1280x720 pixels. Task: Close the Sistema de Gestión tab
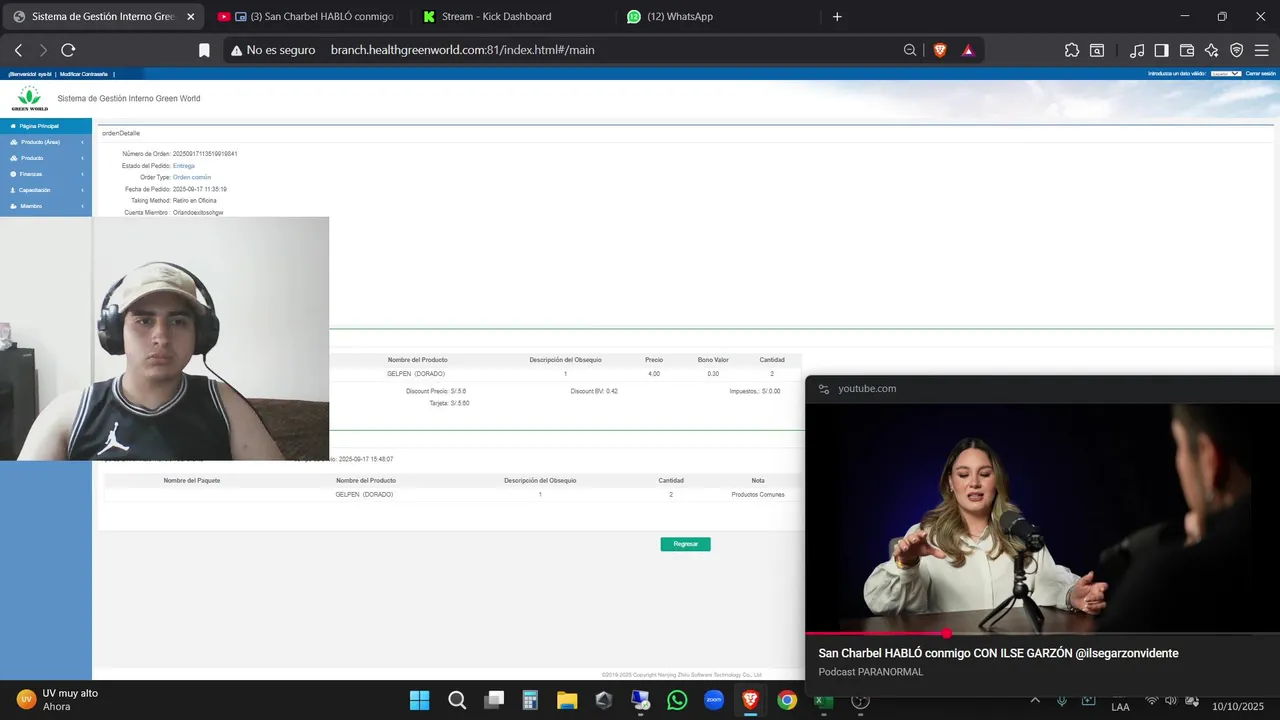coord(190,16)
